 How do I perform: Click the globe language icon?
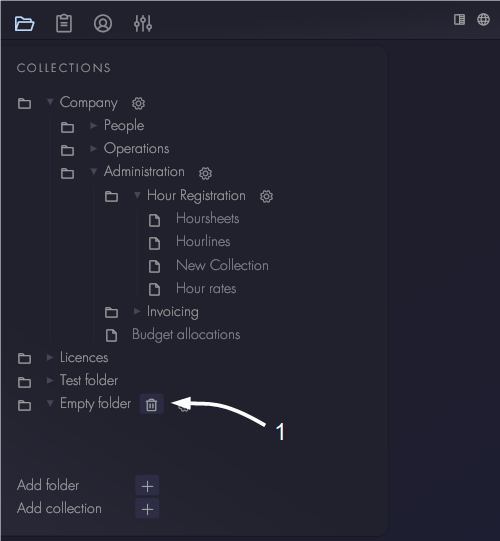[483, 20]
